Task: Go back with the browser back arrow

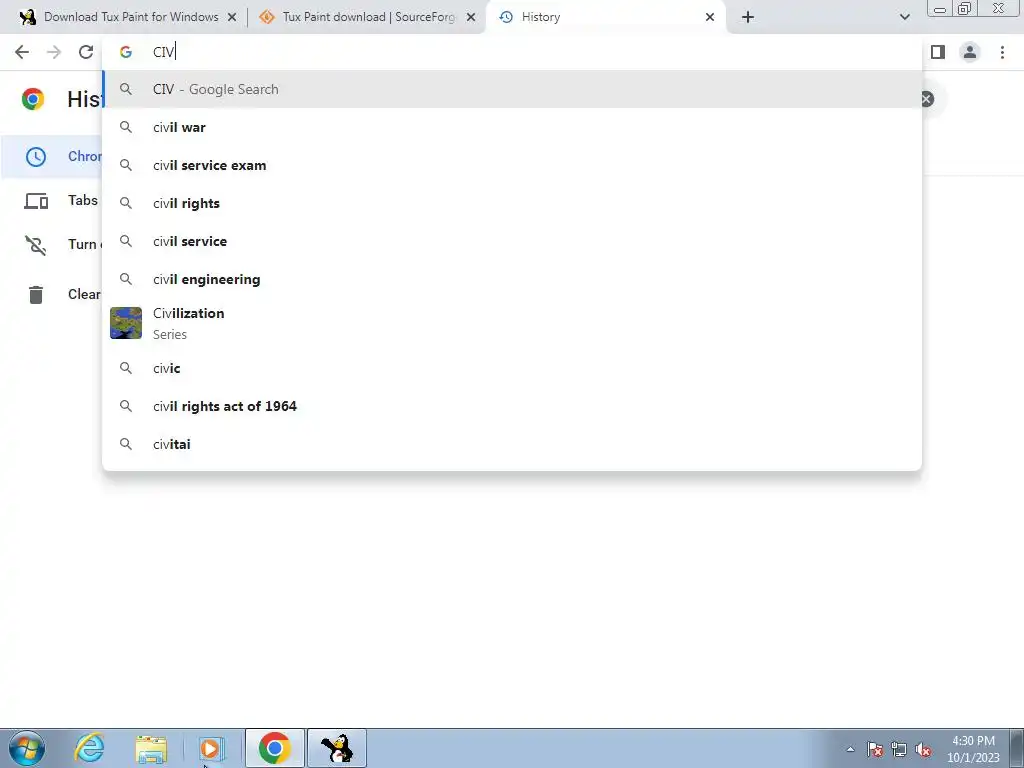Action: [22, 52]
